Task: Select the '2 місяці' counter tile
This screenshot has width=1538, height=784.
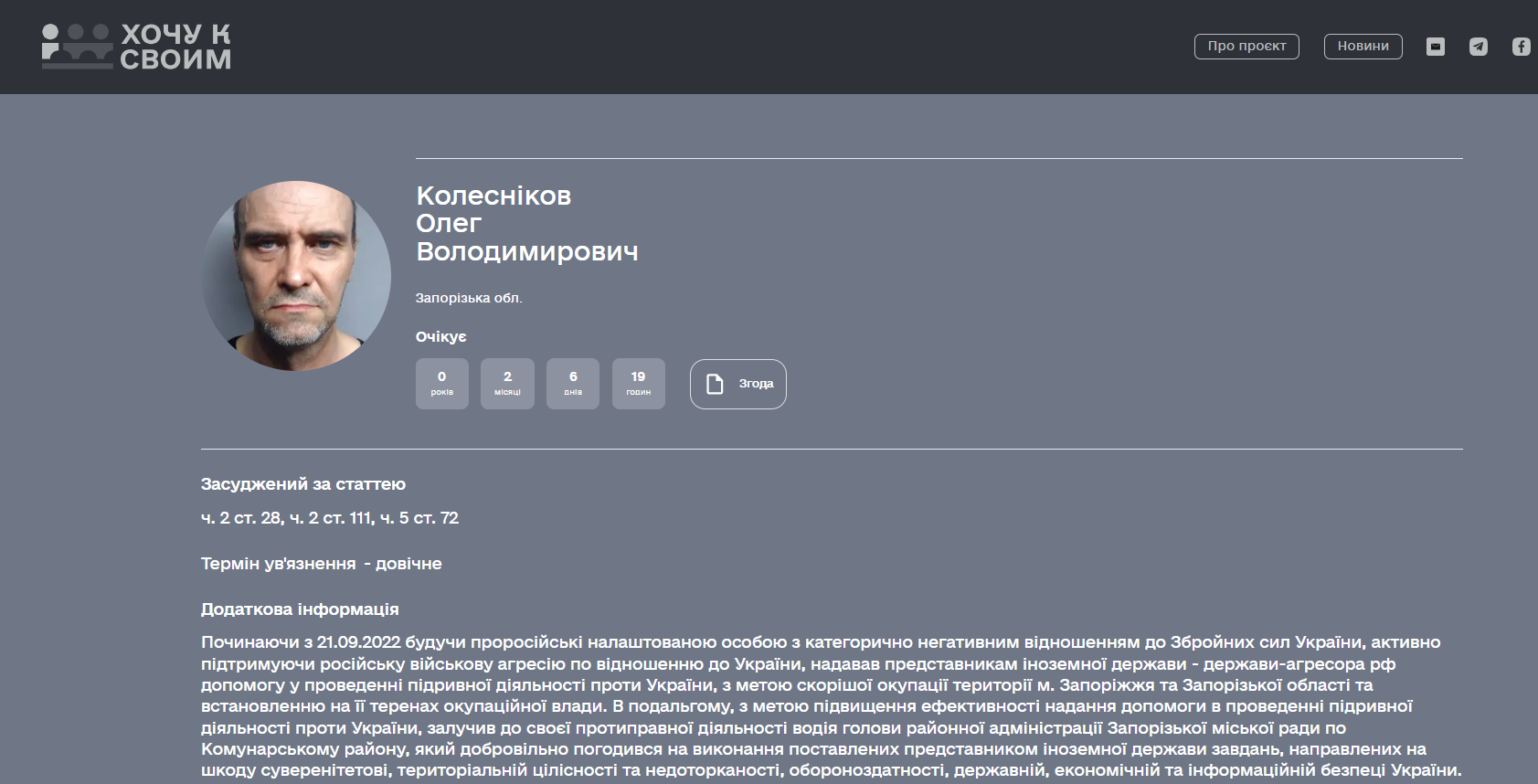Action: (507, 384)
